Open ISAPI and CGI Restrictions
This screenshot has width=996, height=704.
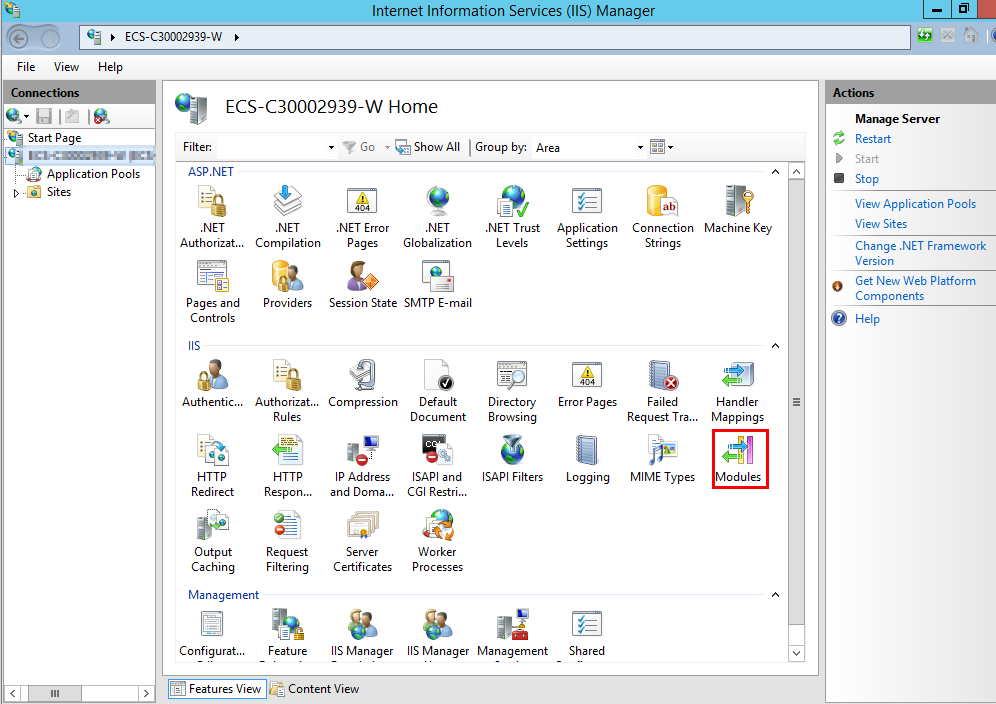point(437,466)
